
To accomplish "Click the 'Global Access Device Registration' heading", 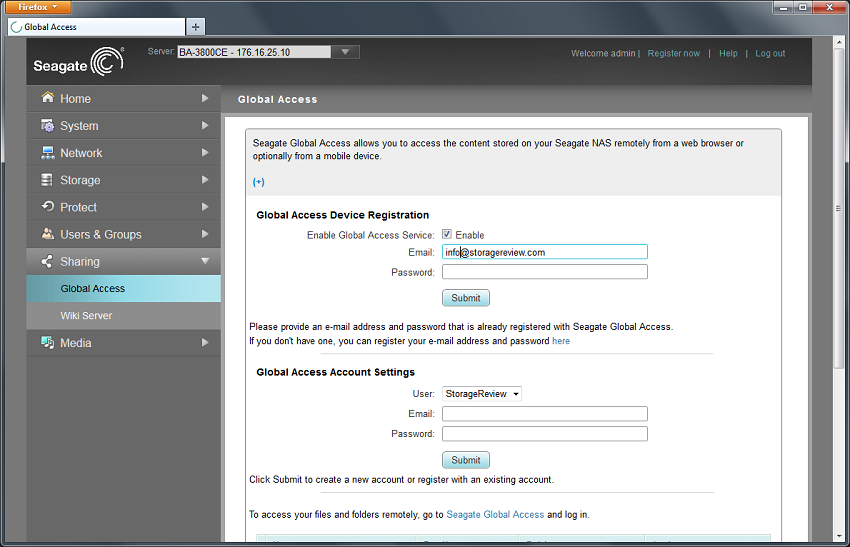I will [343, 215].
